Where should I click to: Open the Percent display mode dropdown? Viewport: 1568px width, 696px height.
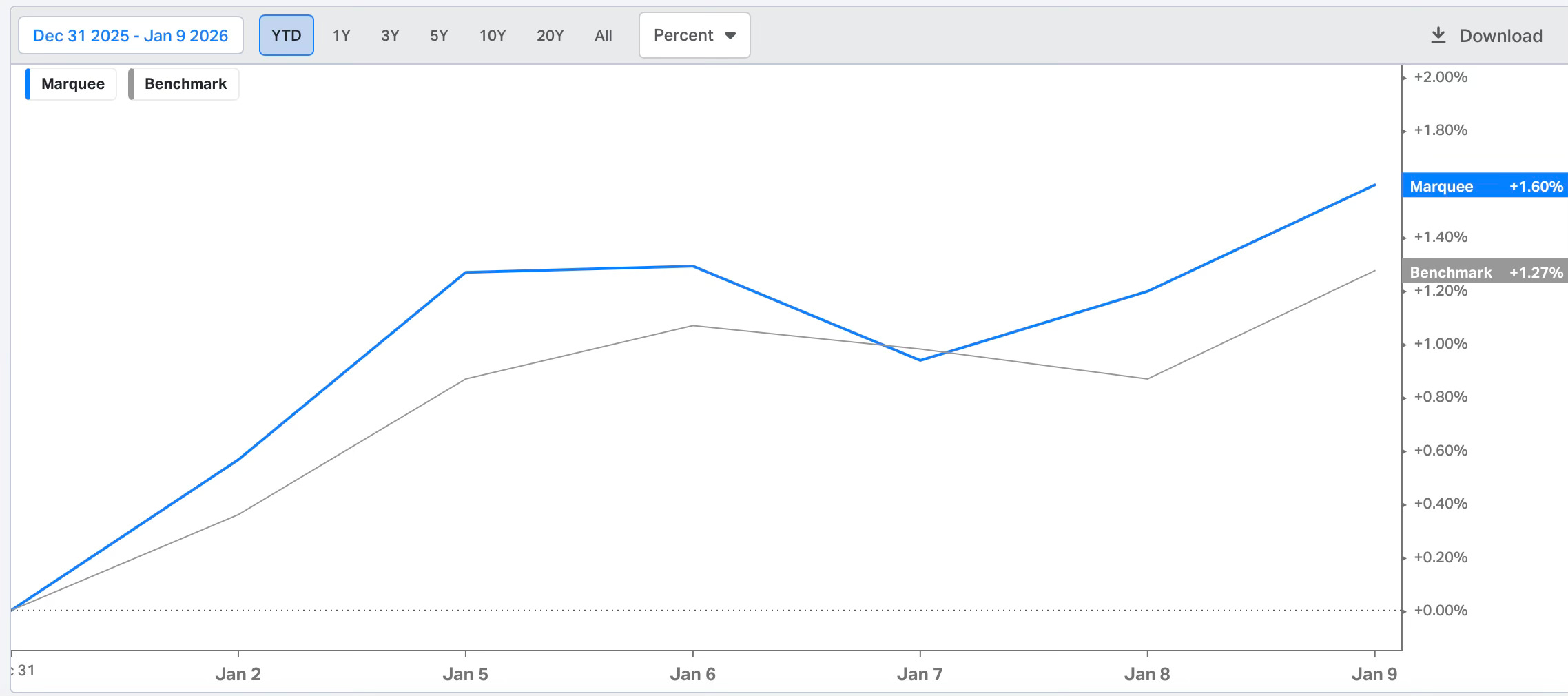click(694, 35)
